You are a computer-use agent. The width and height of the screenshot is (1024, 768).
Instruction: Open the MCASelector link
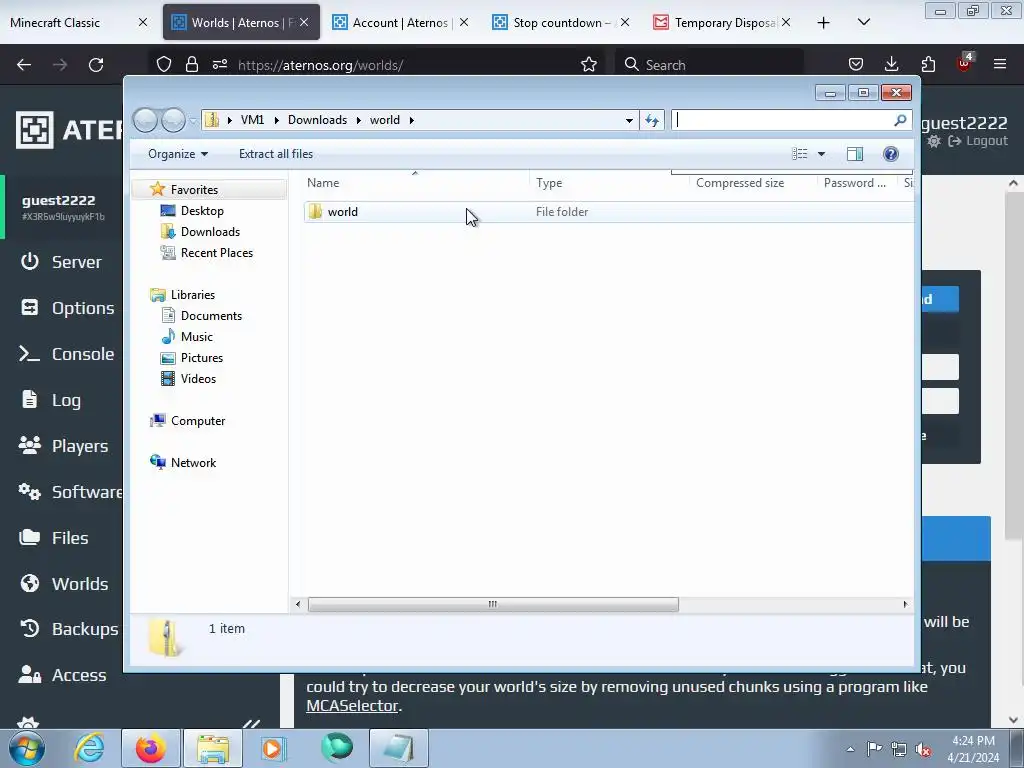click(352, 706)
